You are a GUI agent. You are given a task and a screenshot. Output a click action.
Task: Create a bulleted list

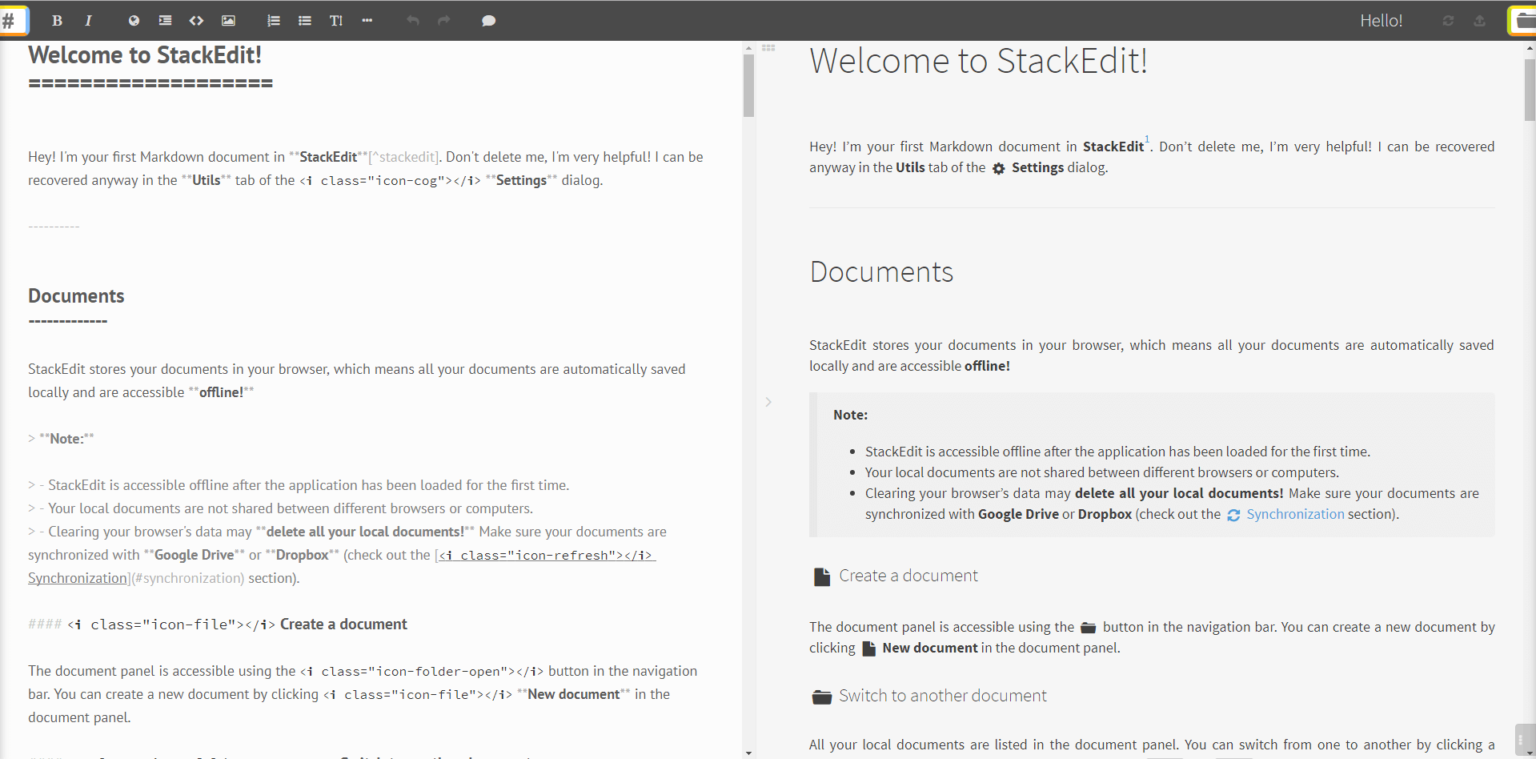click(304, 20)
